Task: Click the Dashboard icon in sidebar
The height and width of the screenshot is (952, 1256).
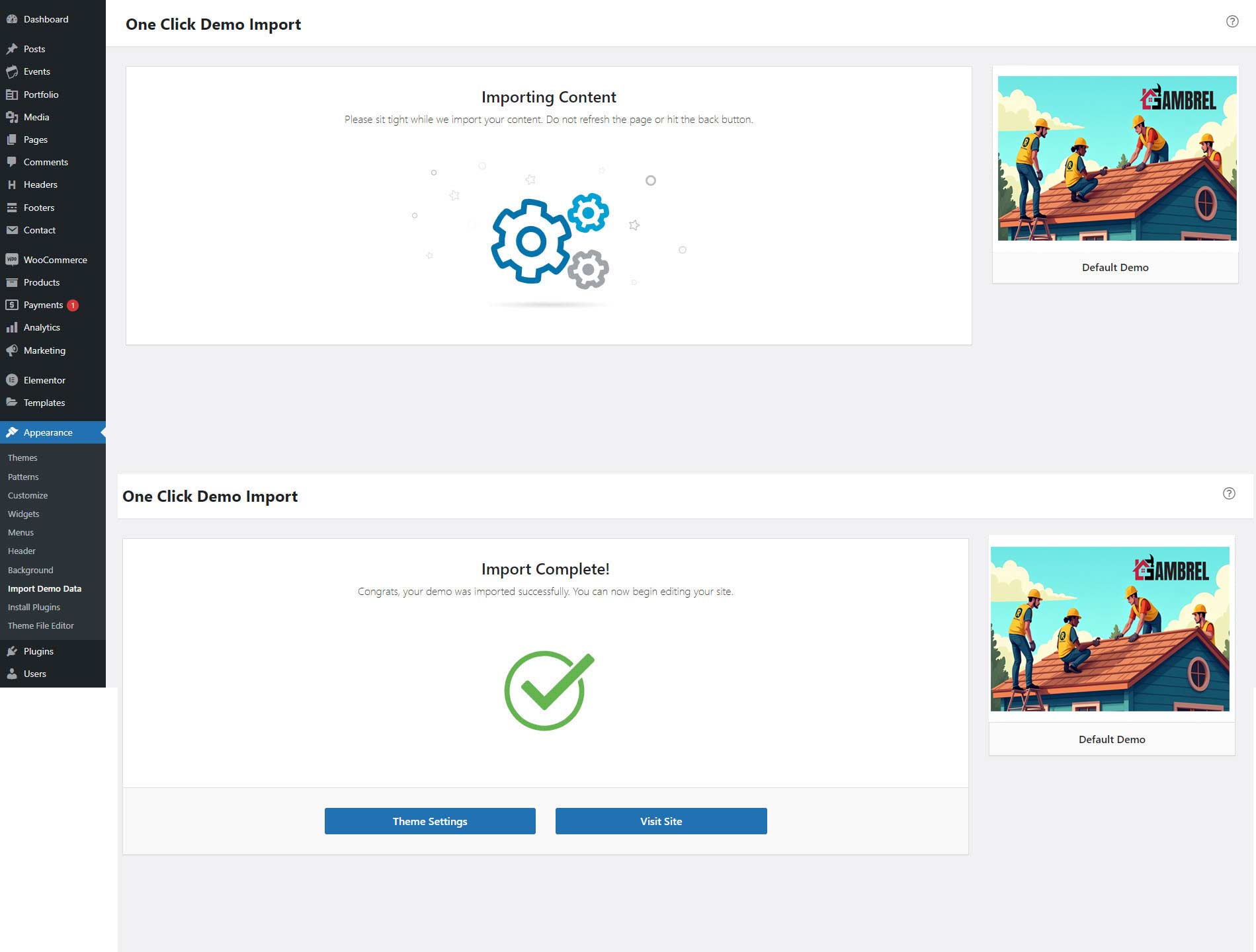Action: (x=11, y=19)
